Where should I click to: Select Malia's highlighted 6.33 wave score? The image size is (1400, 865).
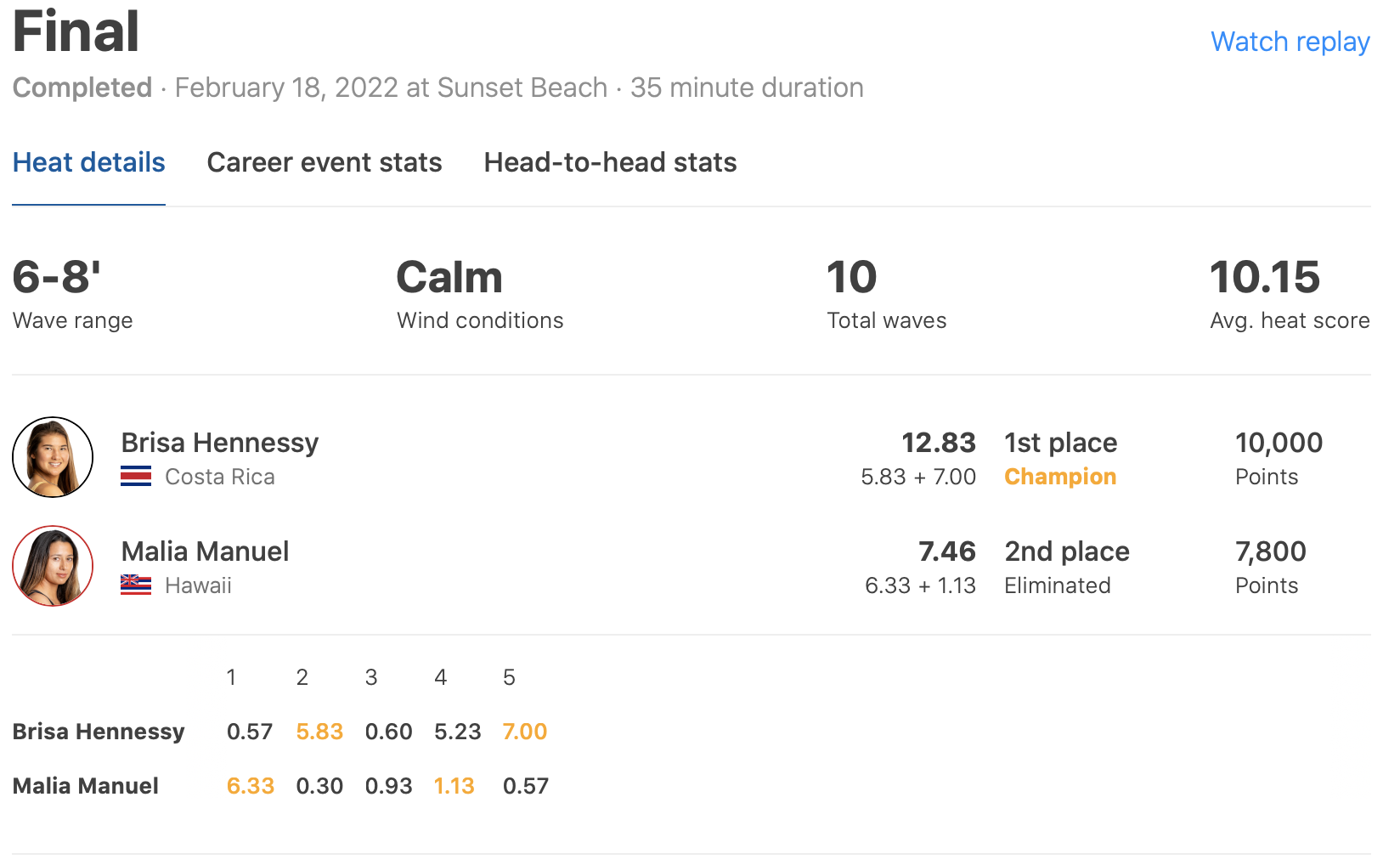250,786
